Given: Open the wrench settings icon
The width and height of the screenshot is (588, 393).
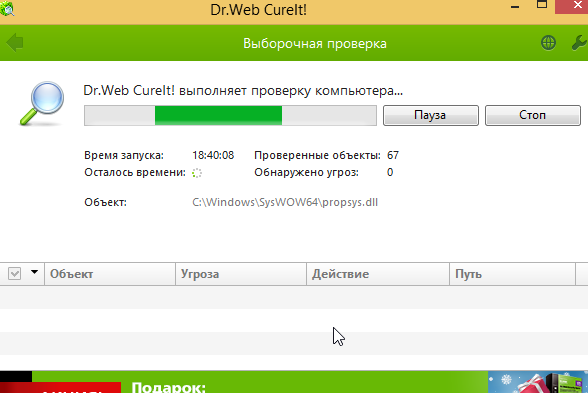Looking at the screenshot, I should click(579, 43).
